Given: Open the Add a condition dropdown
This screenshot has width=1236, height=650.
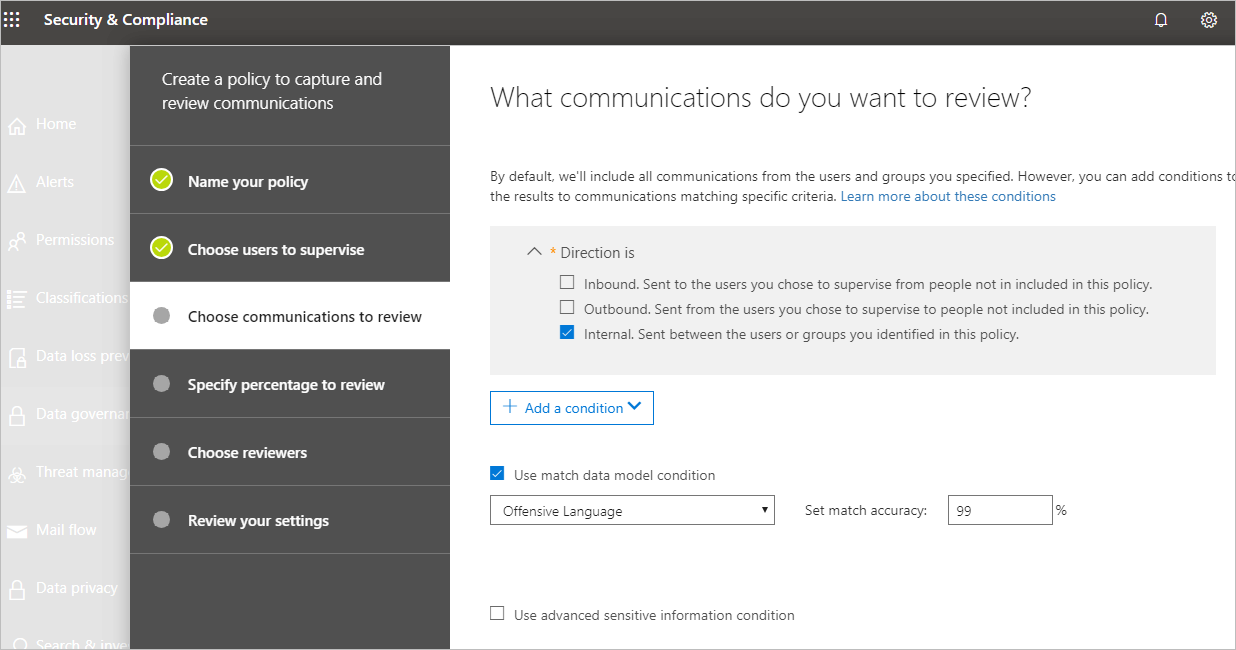Looking at the screenshot, I should tap(571, 407).
